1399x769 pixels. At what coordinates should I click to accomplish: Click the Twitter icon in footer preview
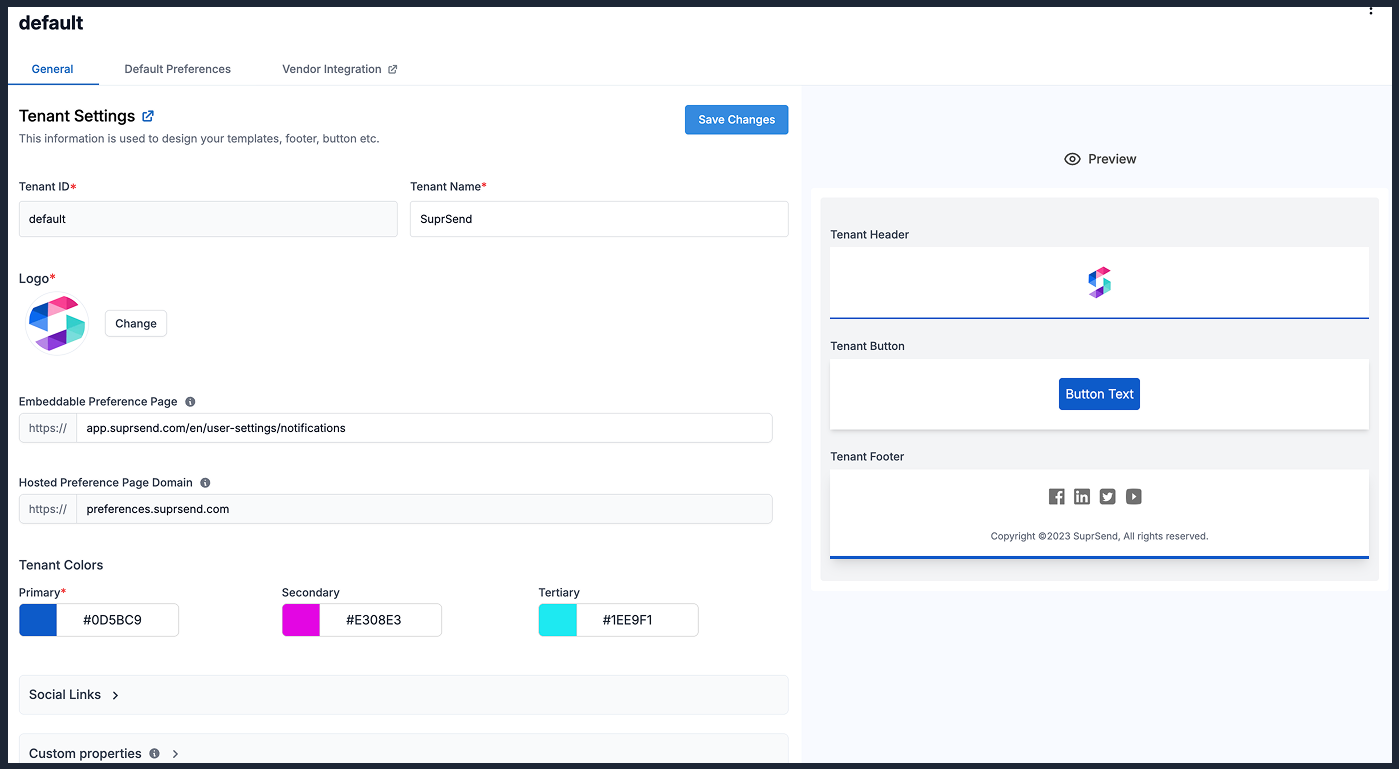(x=1107, y=497)
